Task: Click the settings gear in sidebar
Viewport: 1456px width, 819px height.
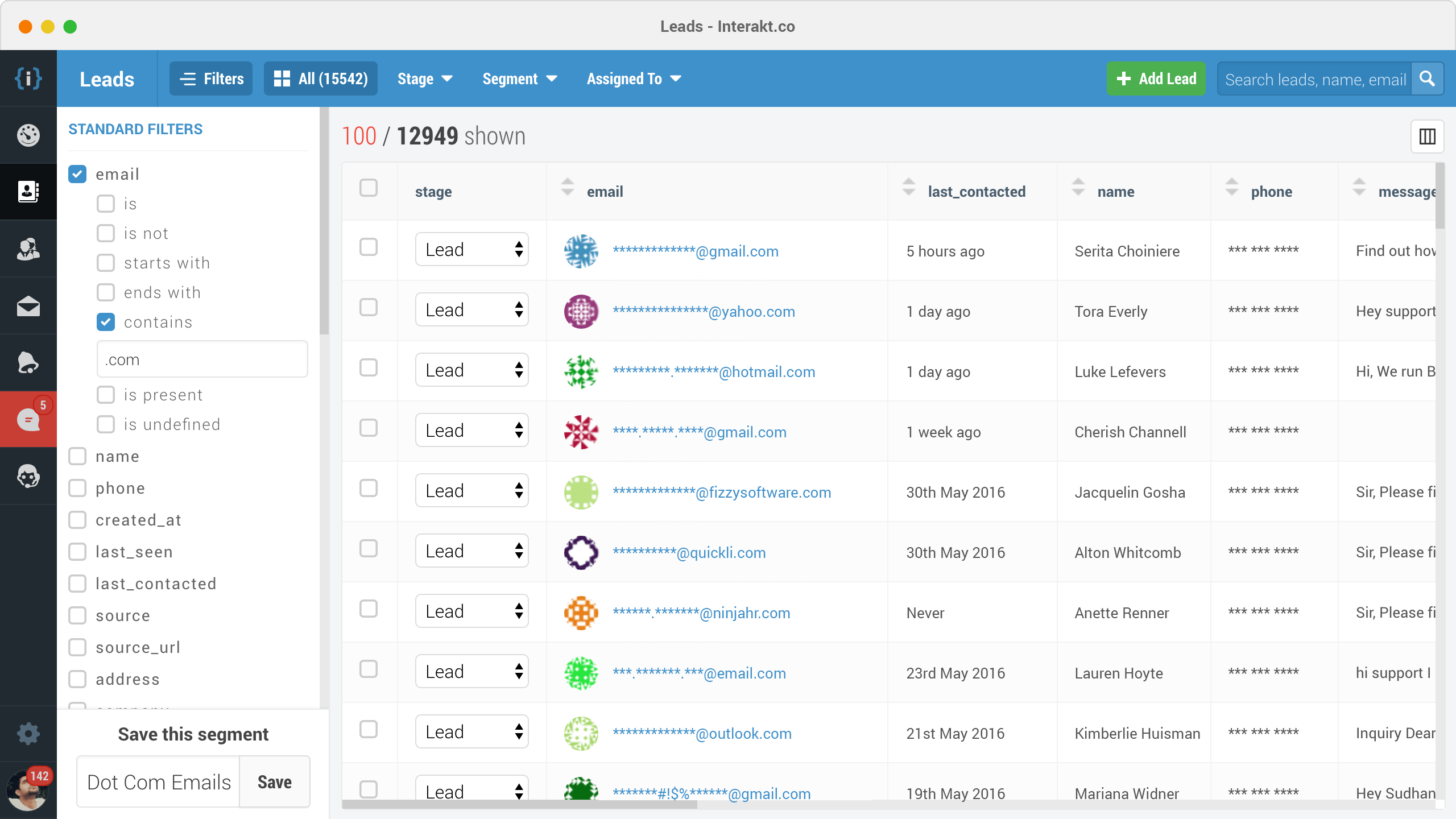Action: pos(28,734)
